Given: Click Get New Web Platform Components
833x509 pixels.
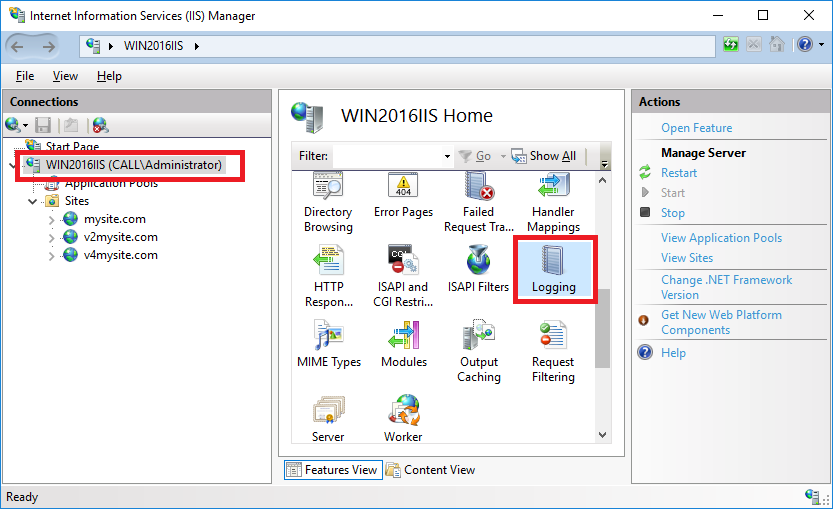Looking at the screenshot, I should [x=721, y=322].
